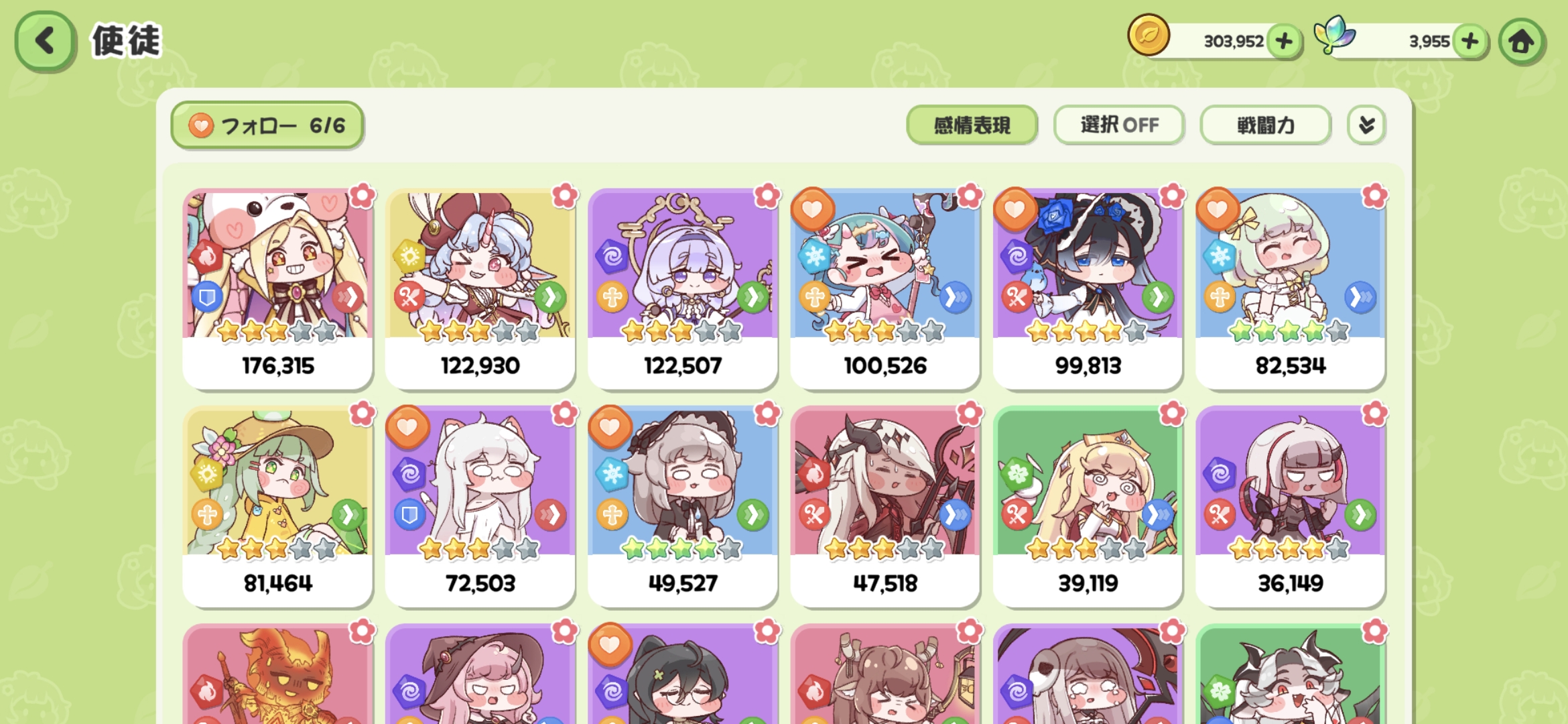Select character card with 122,930 power
Screen dimensions: 1568x724
[480, 289]
